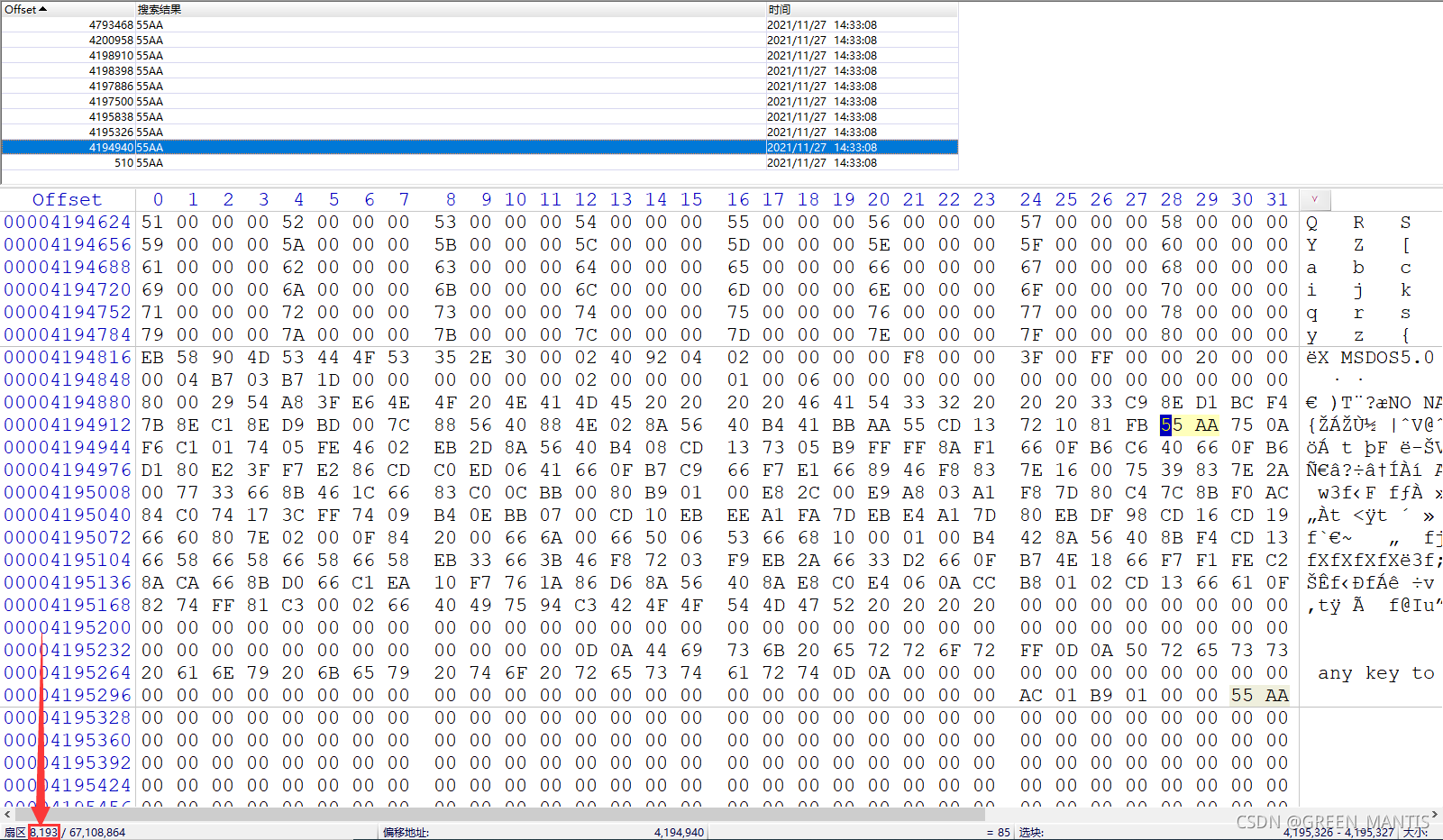Click the AA byte at end of row 00004195296

pos(1277,695)
